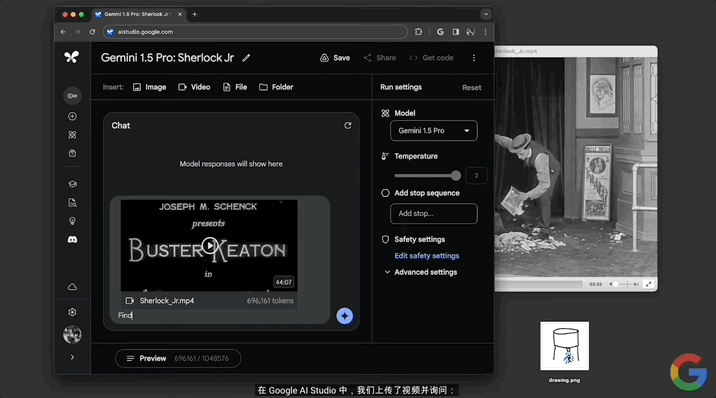
Task: Clear the chat with refresh icon
Action: 347,126
